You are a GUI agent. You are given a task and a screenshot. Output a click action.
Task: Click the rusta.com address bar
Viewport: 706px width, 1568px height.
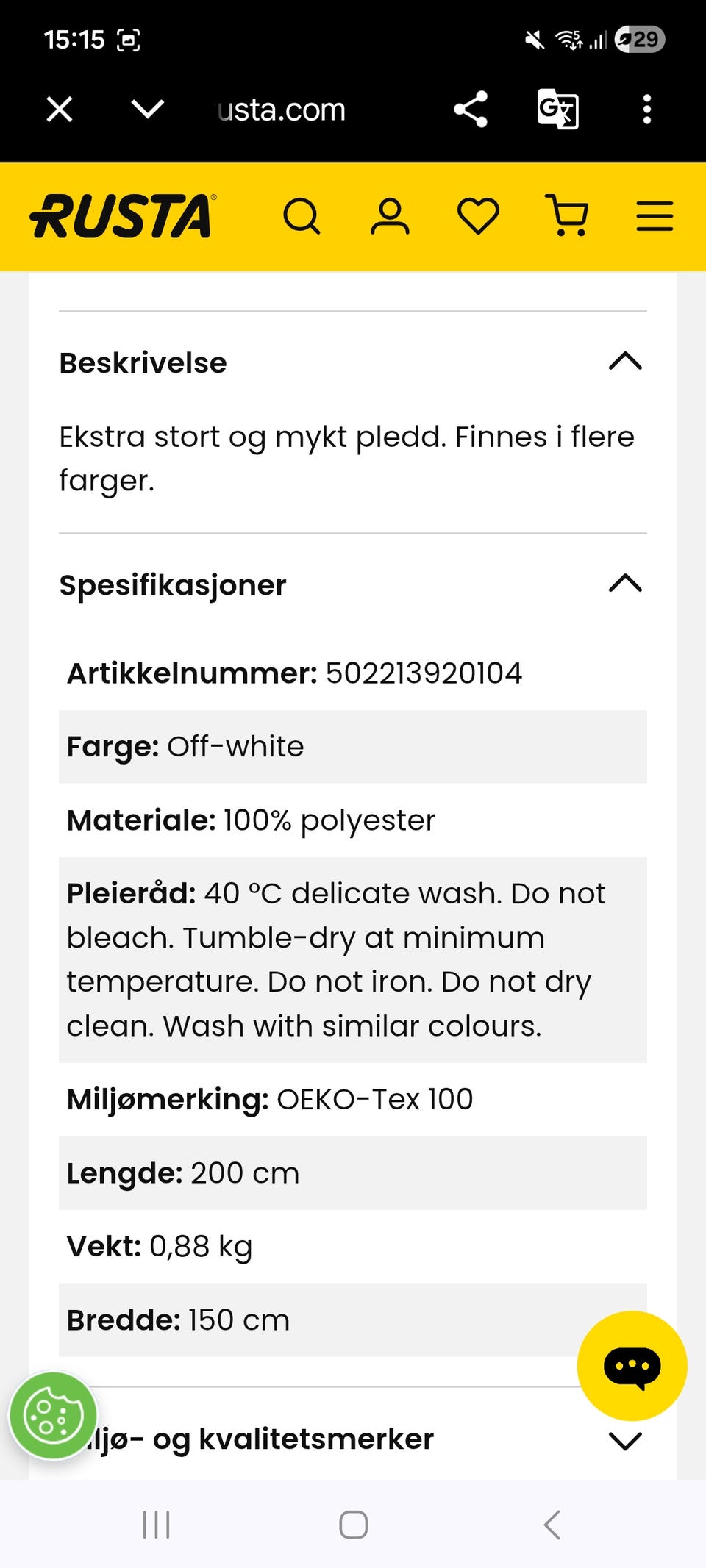[282, 110]
